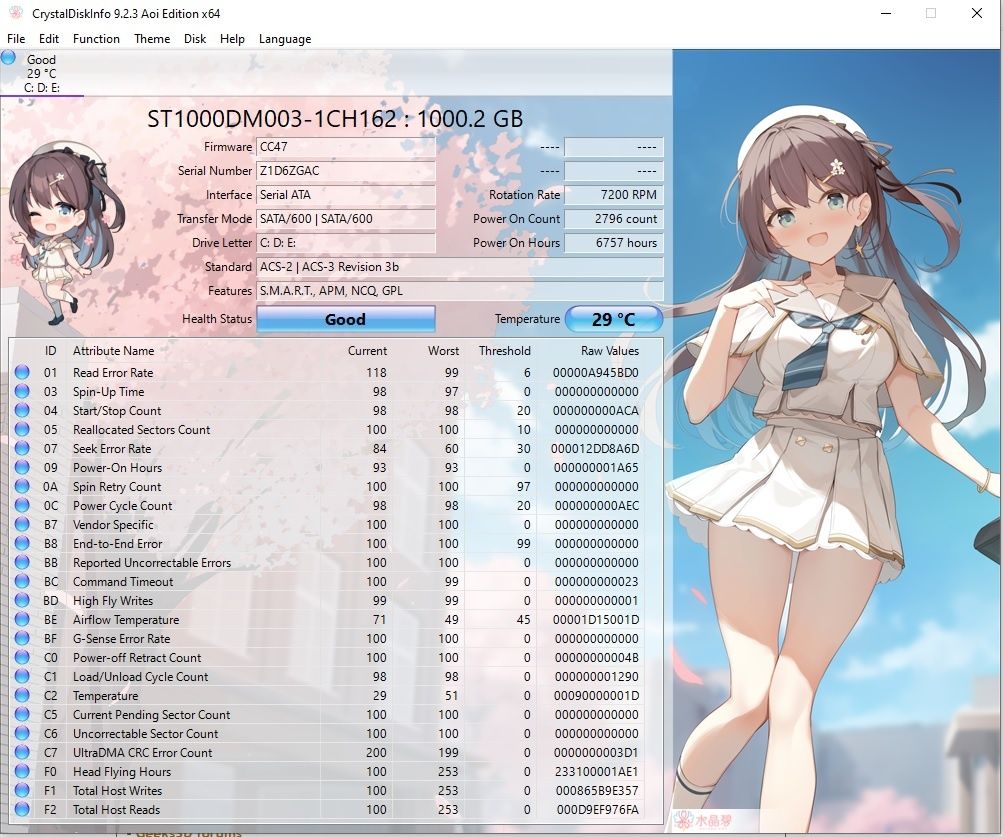Click the Threshold column header

point(505,351)
